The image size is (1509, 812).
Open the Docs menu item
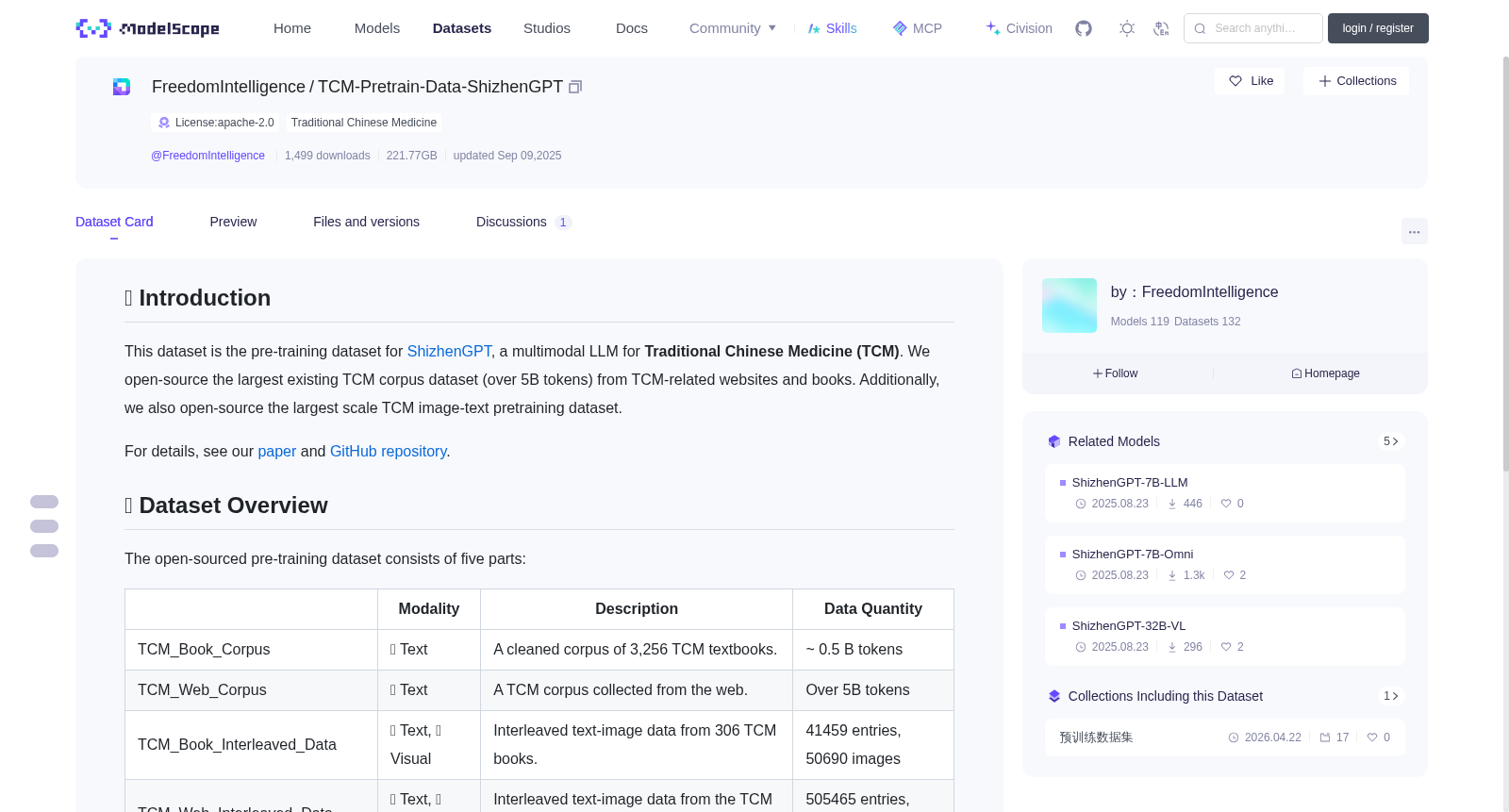(632, 28)
